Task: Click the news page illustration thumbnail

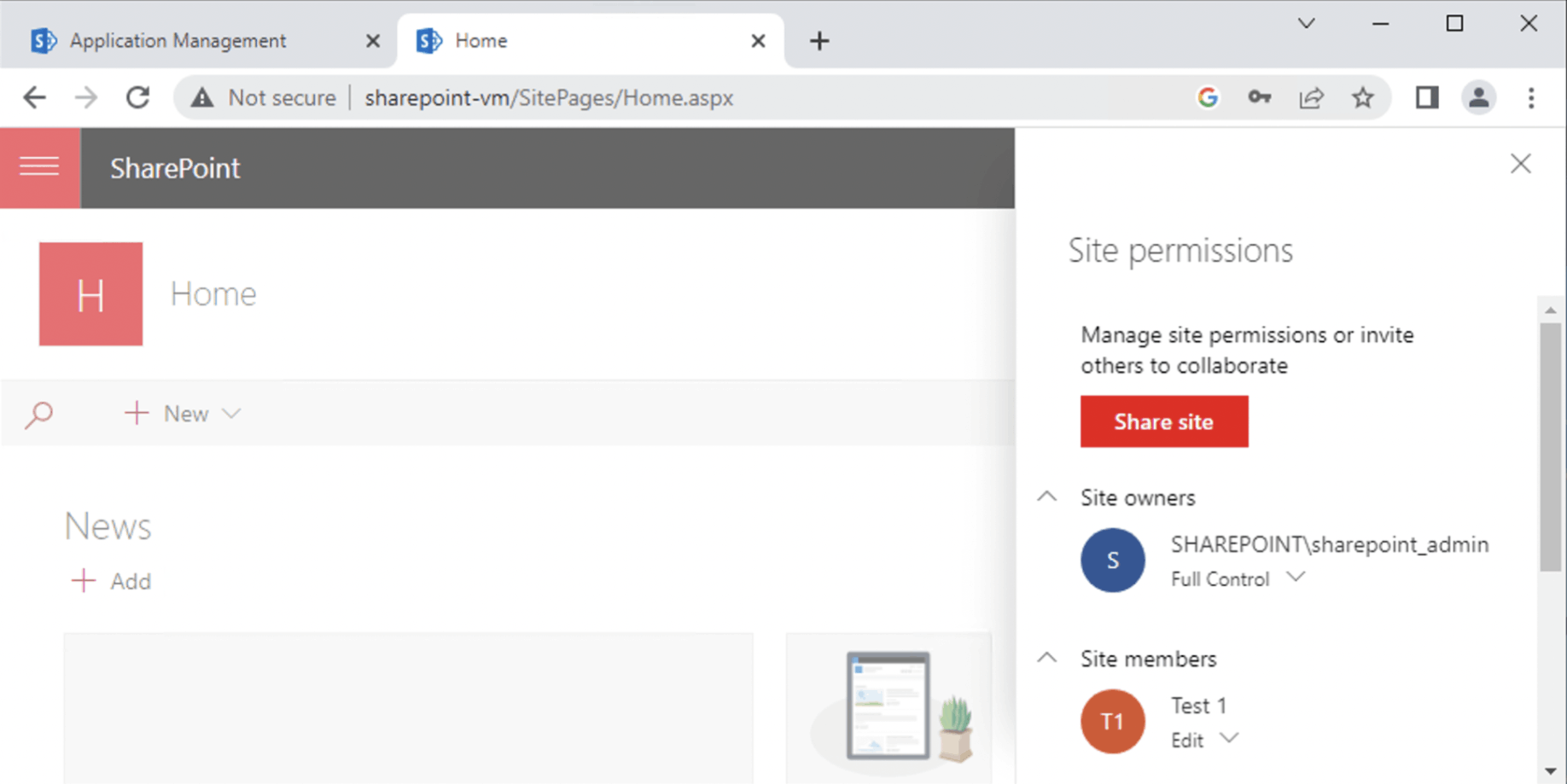Action: pos(888,708)
